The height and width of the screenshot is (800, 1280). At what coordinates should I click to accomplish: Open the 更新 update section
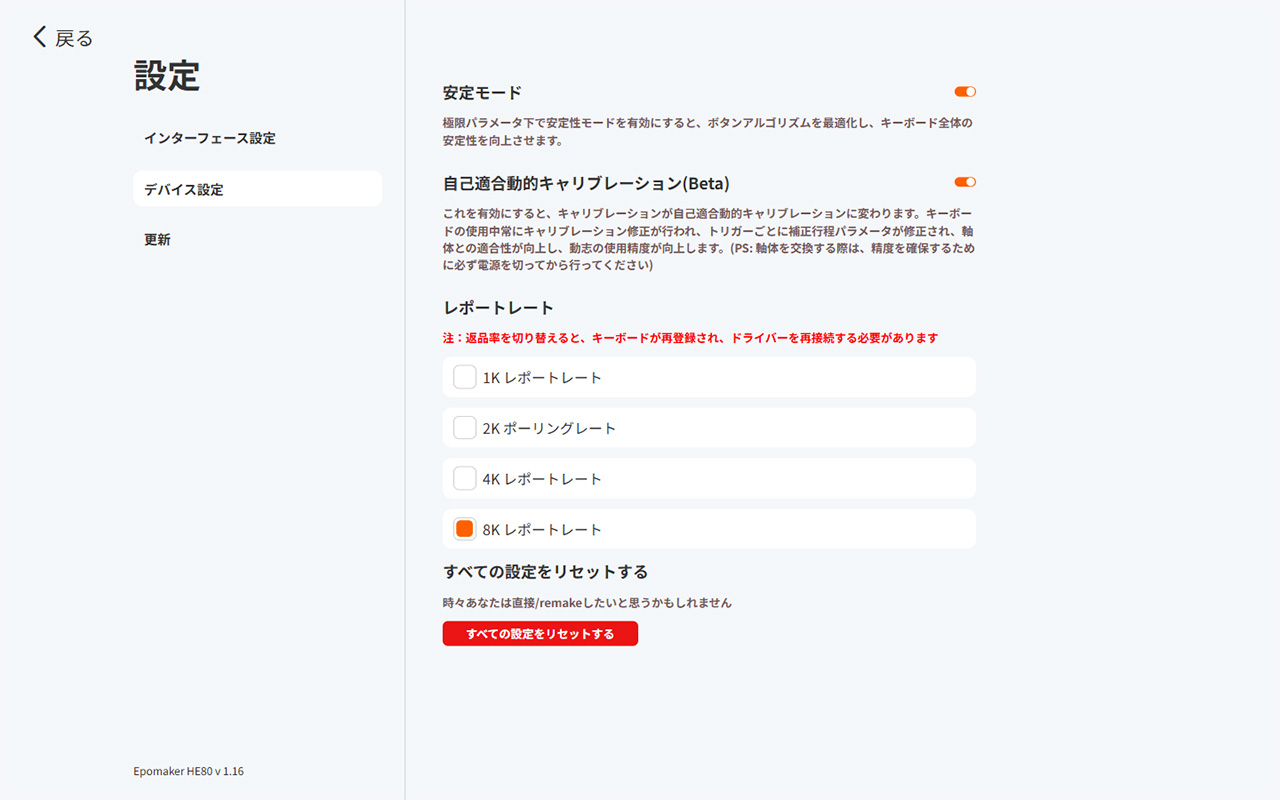157,239
